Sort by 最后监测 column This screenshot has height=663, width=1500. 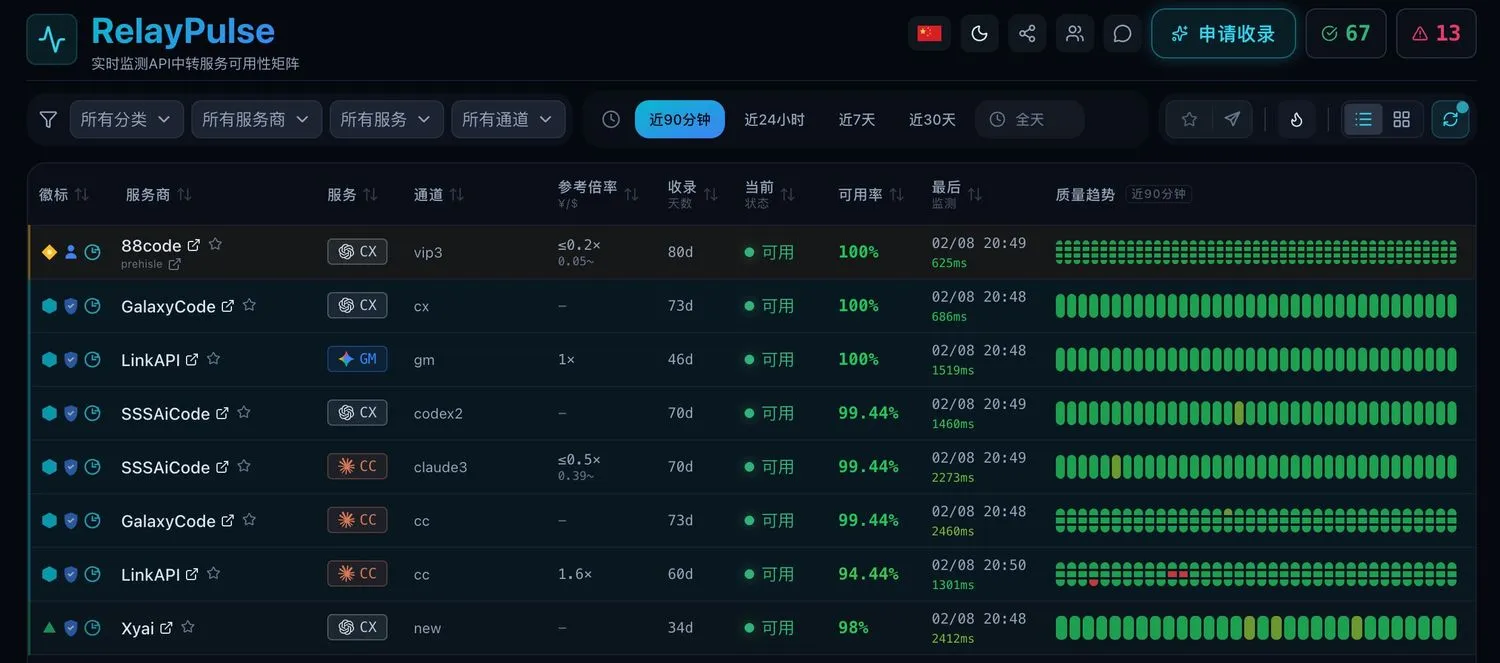point(957,194)
